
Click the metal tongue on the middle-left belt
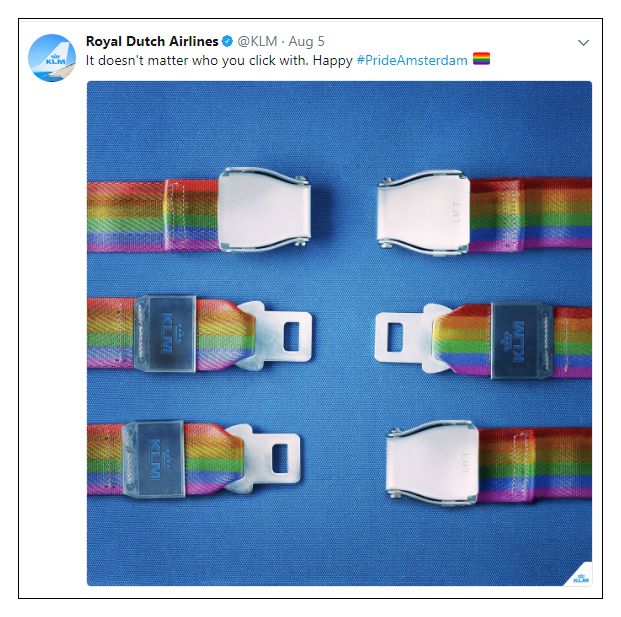(276, 336)
